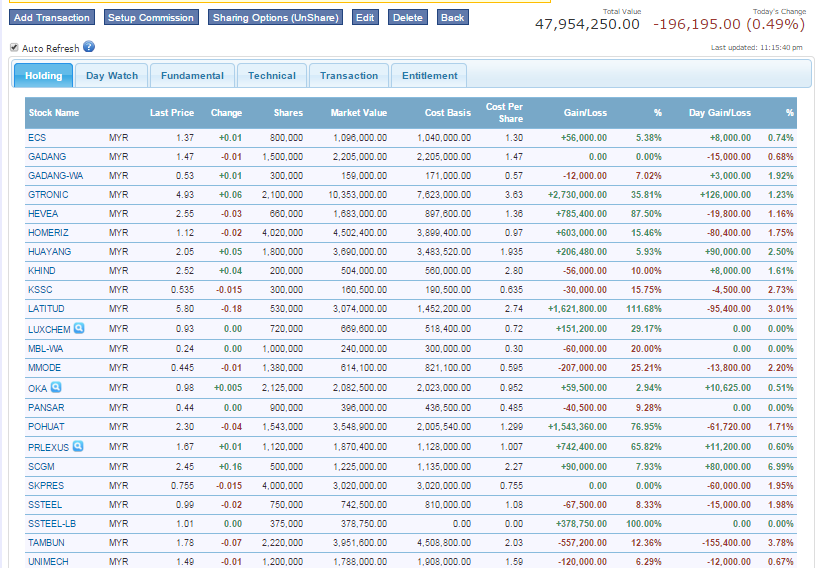The image size is (817, 568).
Task: Open the GTRONIC stock link
Action: coord(48,194)
